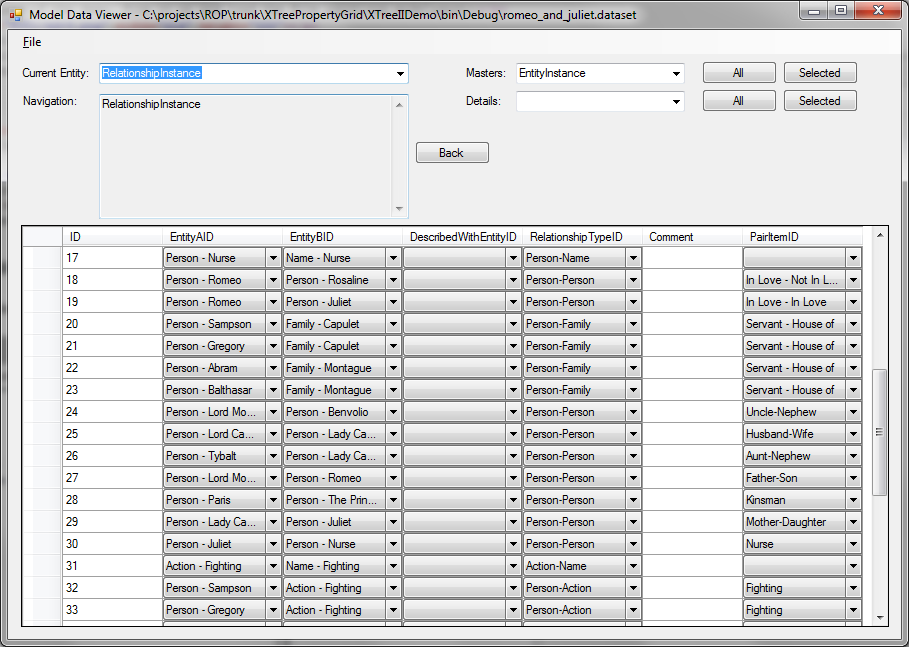Open EntityAID dropdown showing Person - Abram
The width and height of the screenshot is (909, 647).
(274, 368)
